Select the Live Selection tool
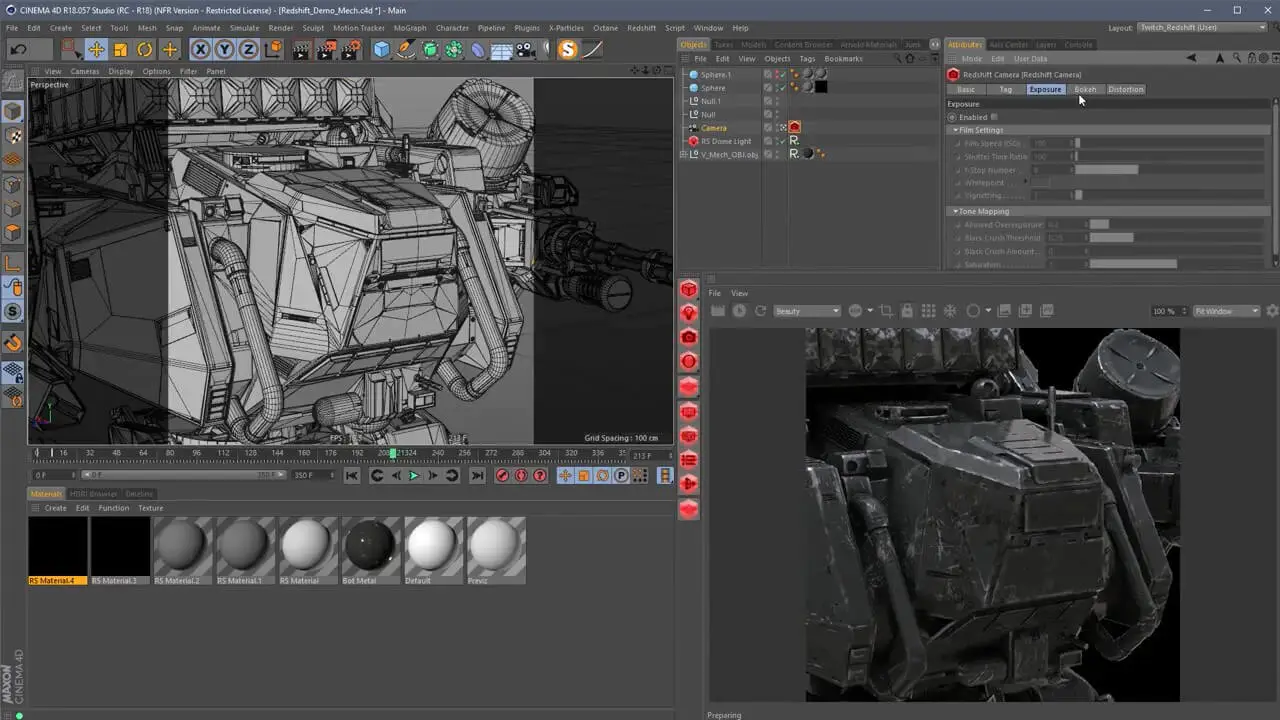The height and width of the screenshot is (720, 1280). tap(70, 49)
